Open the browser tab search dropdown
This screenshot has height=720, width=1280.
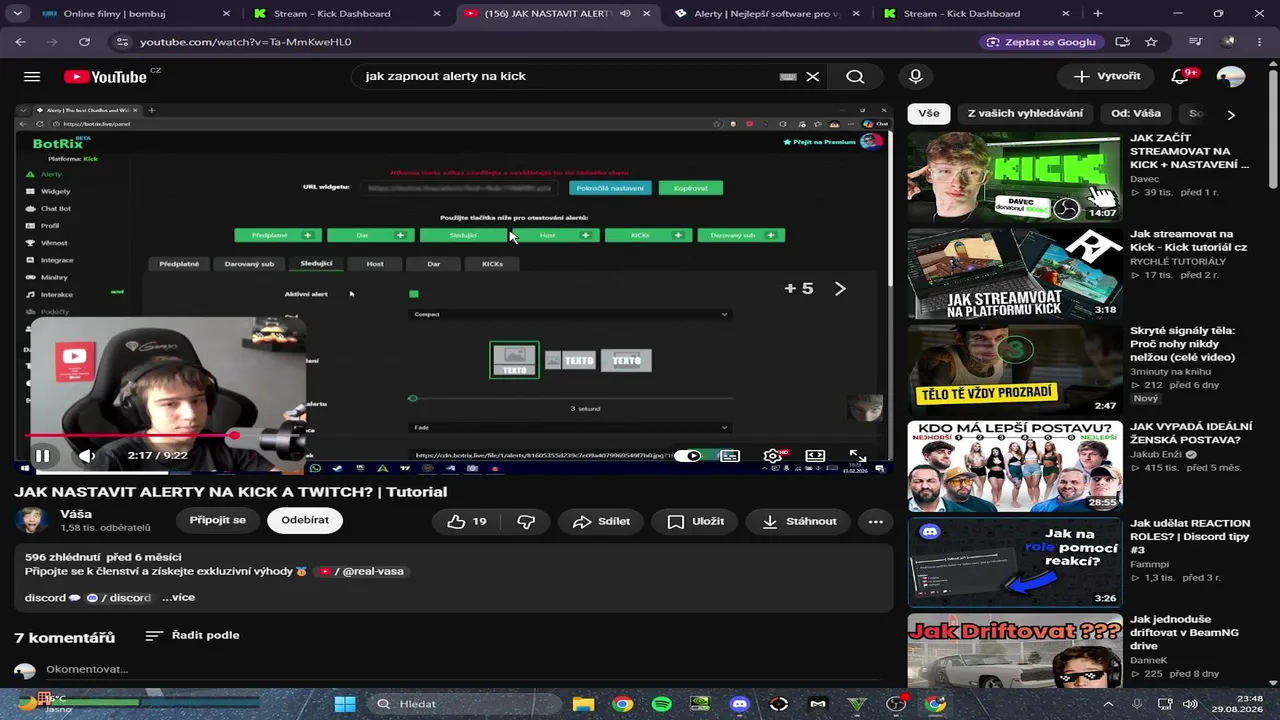[17, 14]
